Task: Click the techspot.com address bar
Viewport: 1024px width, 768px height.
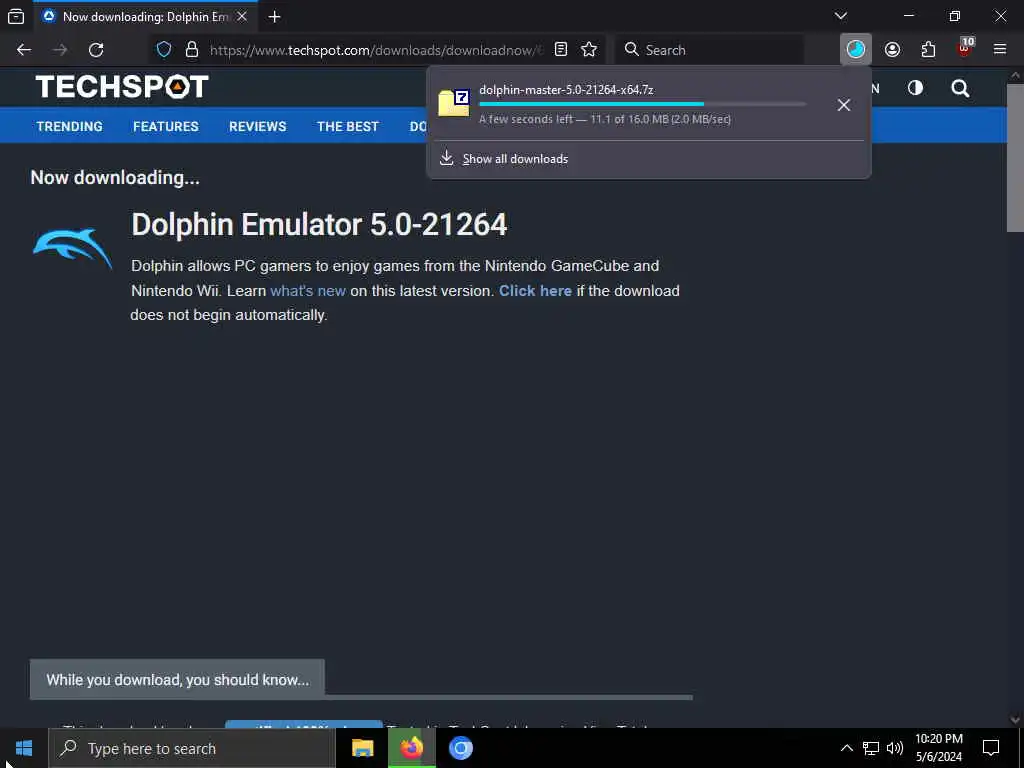Action: point(376,50)
